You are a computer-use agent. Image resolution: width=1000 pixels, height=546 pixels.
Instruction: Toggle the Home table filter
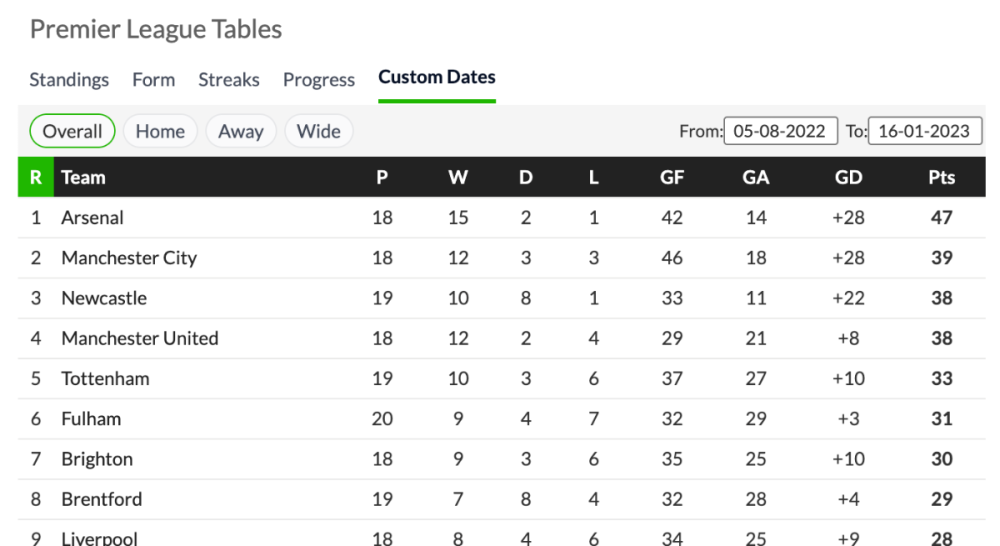click(x=160, y=131)
